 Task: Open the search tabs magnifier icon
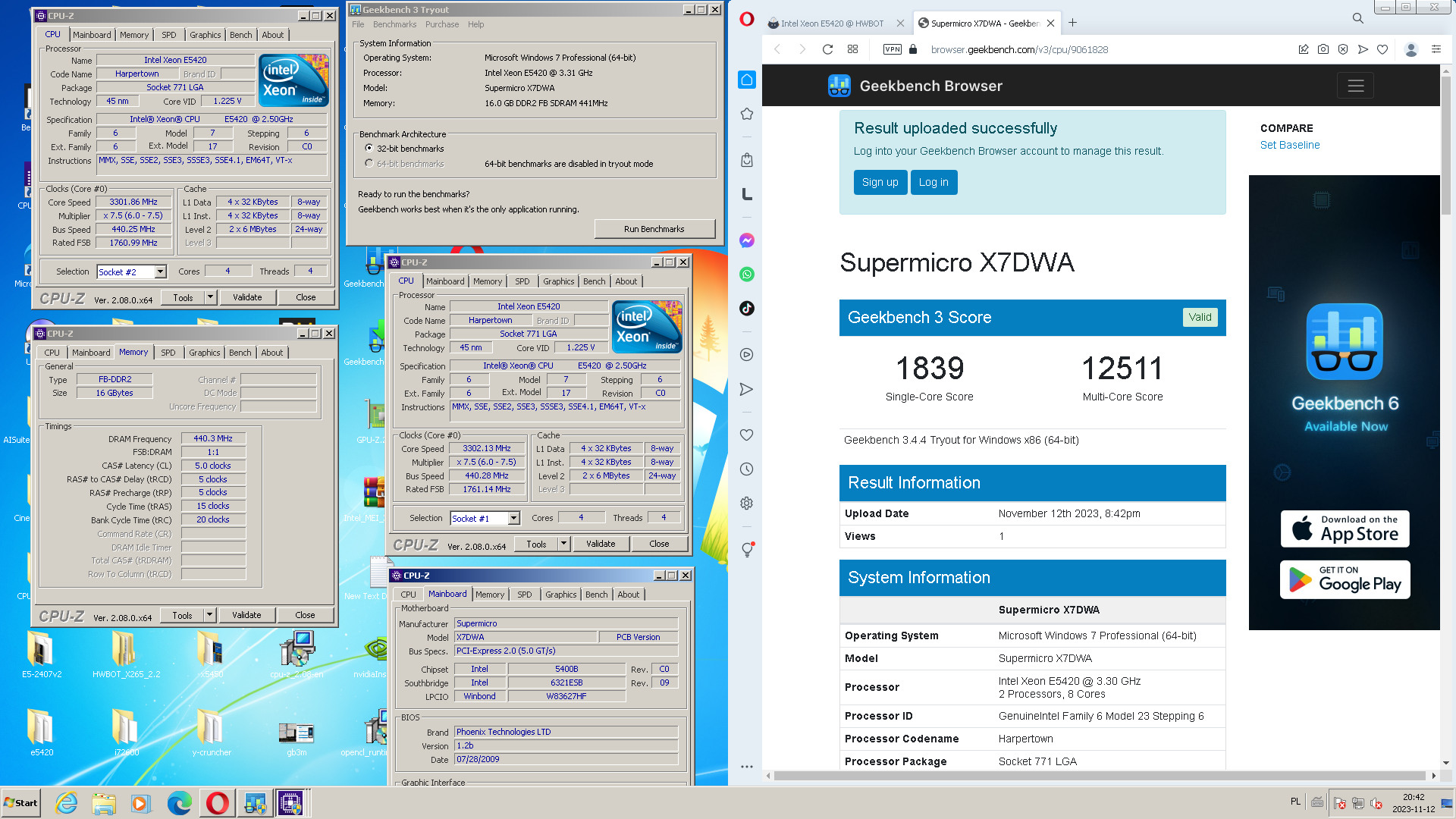1358,18
